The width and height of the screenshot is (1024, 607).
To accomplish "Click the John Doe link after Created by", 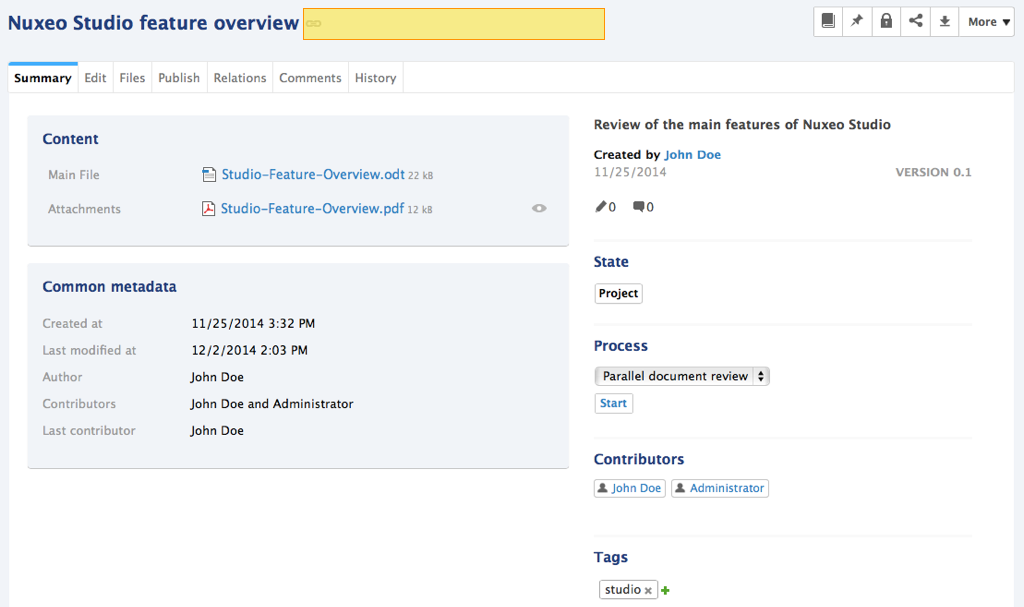I will pos(692,155).
